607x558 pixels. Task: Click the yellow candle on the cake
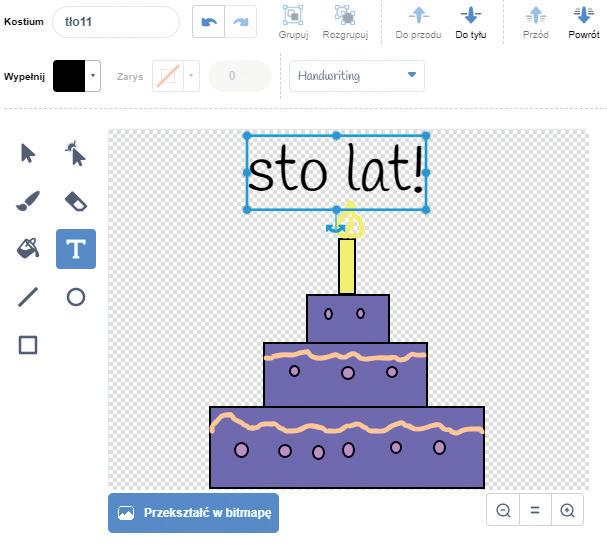coord(347,266)
